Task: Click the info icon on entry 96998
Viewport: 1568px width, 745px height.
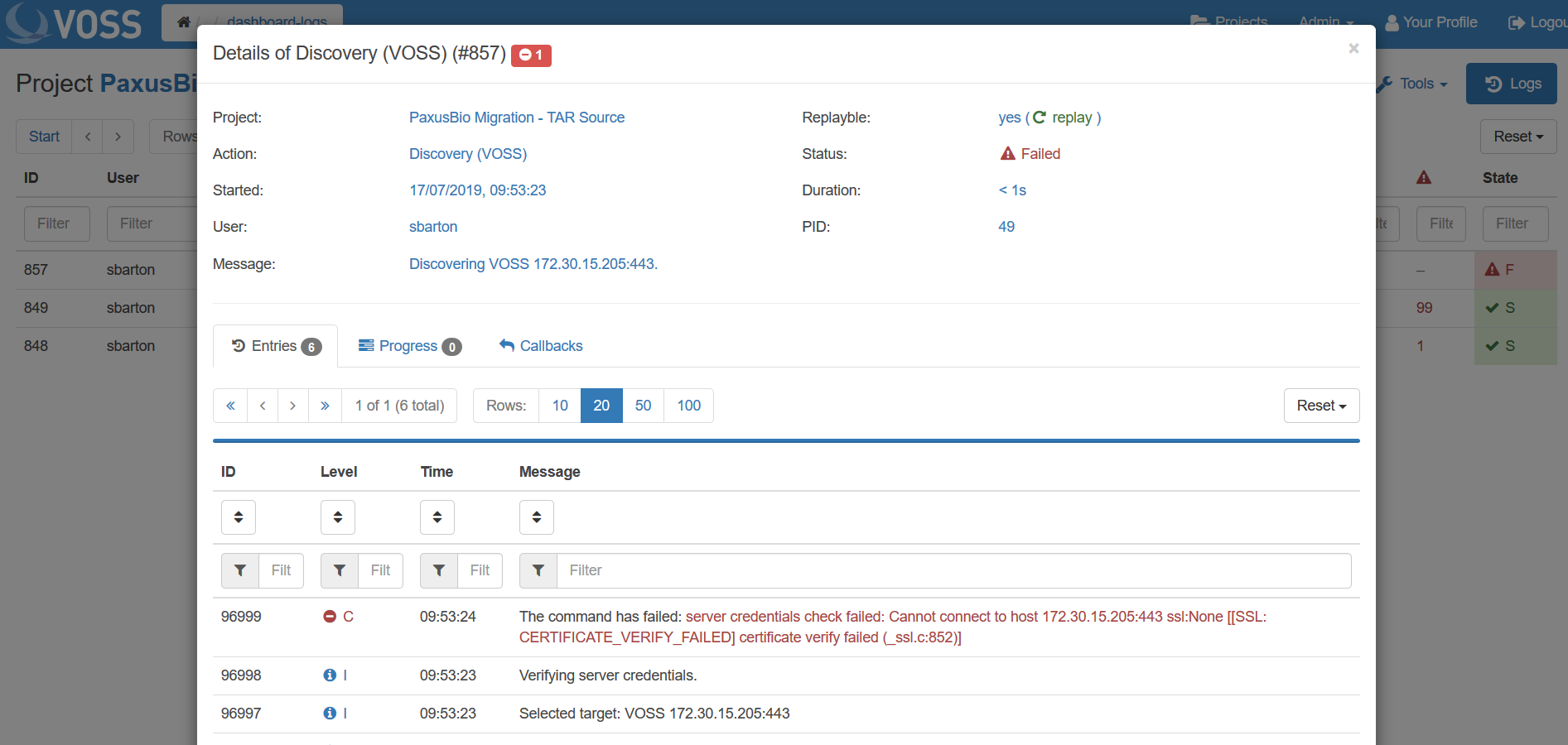Action: tap(330, 675)
